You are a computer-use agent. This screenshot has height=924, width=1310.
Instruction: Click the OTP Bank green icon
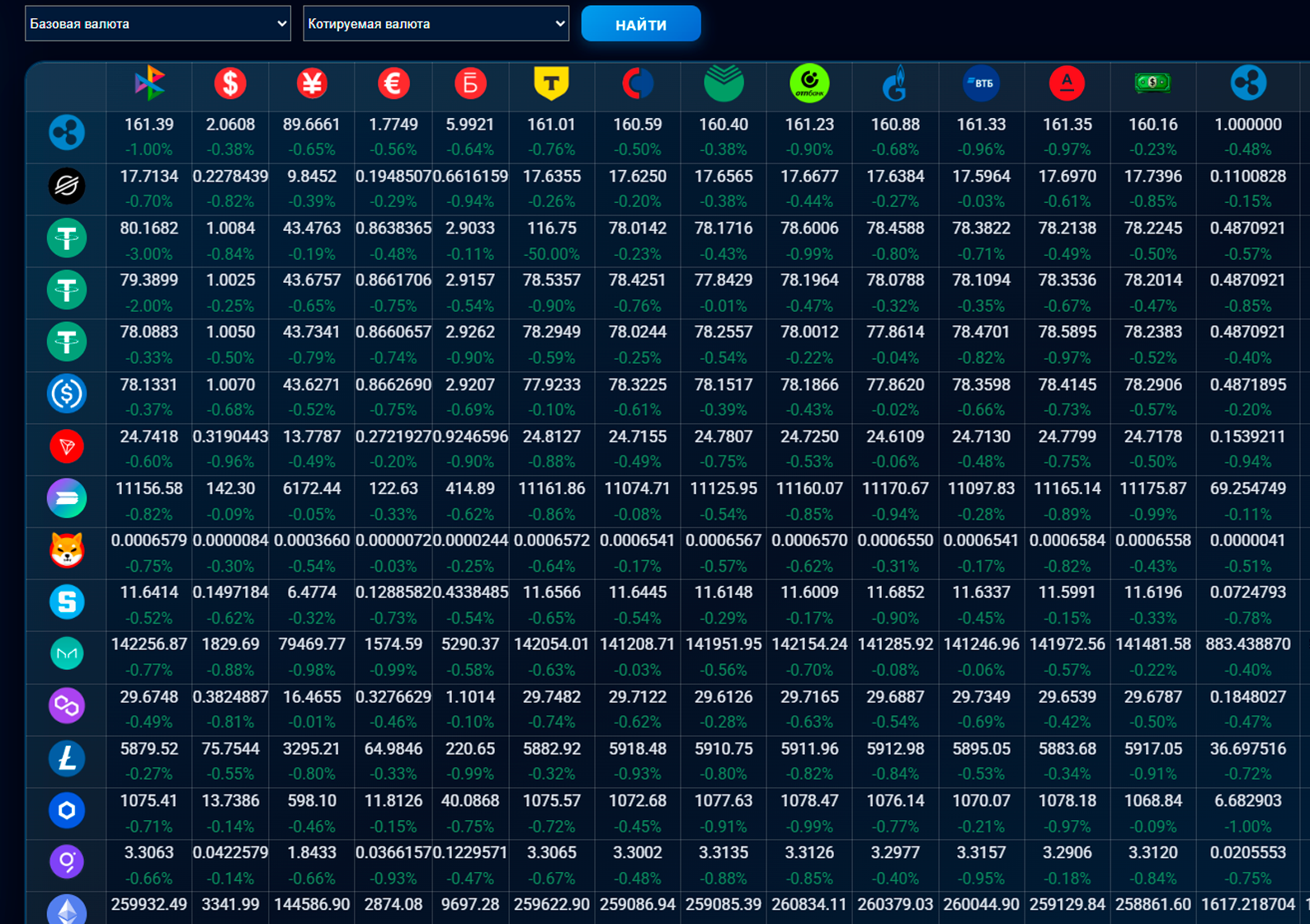(x=809, y=83)
